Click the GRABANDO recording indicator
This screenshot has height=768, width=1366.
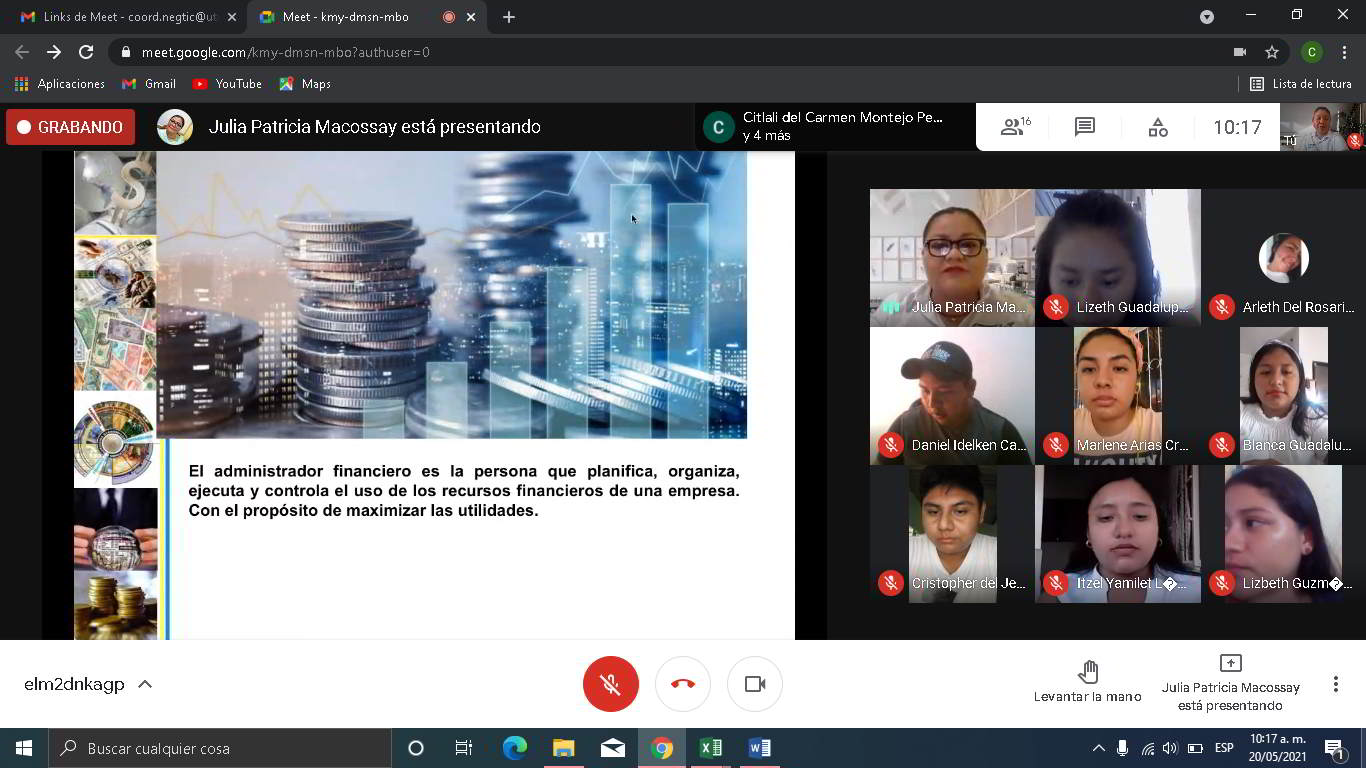pos(70,127)
